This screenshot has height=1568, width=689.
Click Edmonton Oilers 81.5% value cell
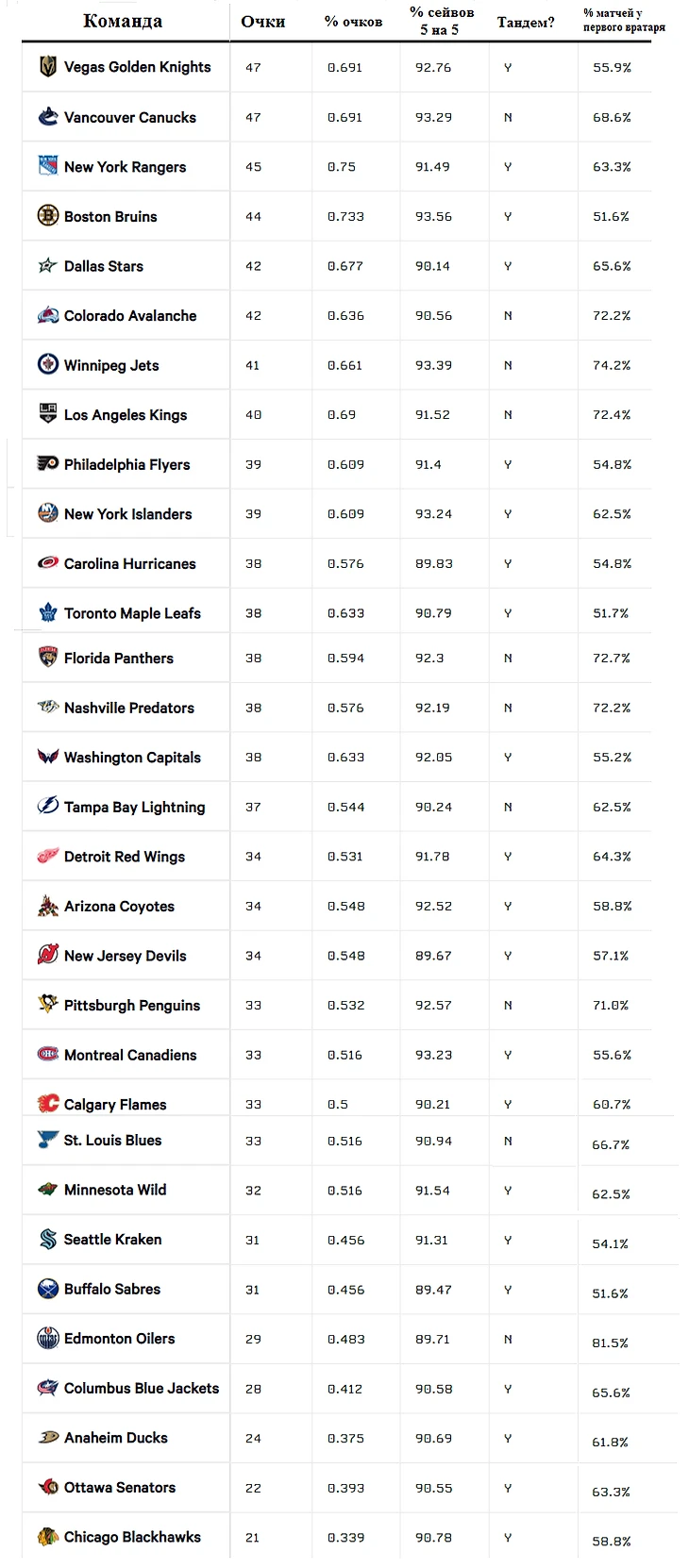tap(610, 1343)
